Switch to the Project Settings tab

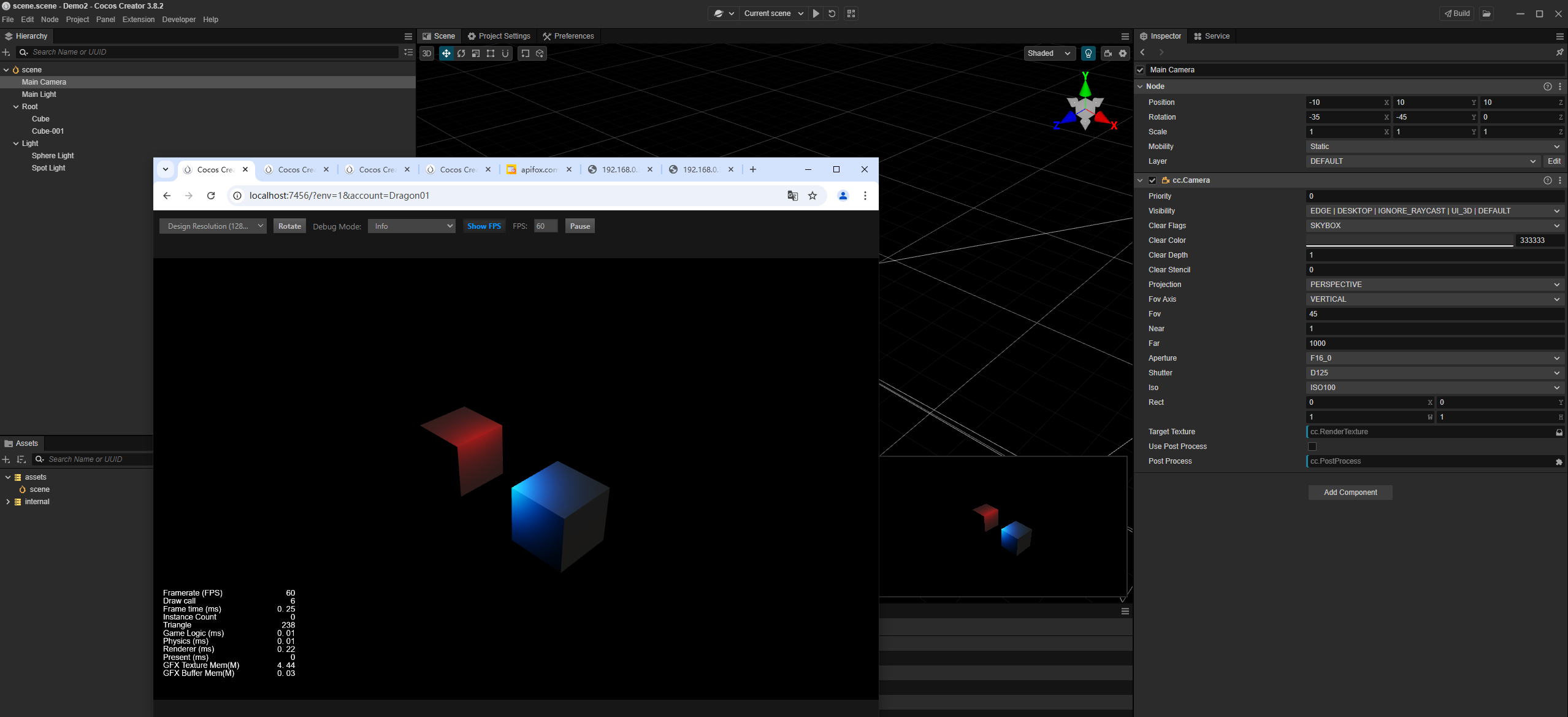point(499,36)
